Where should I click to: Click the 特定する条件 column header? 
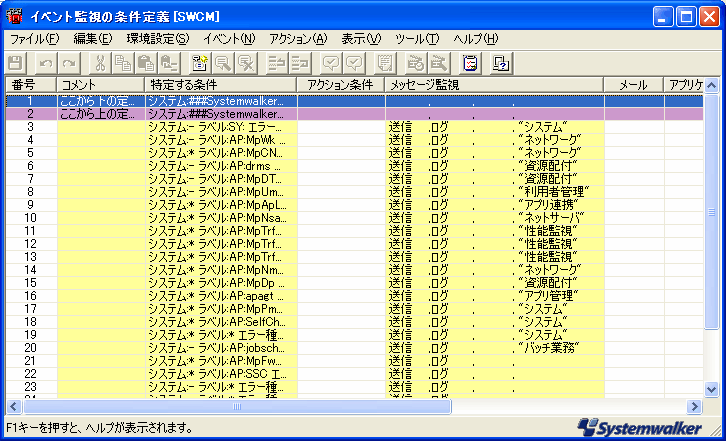[220, 85]
